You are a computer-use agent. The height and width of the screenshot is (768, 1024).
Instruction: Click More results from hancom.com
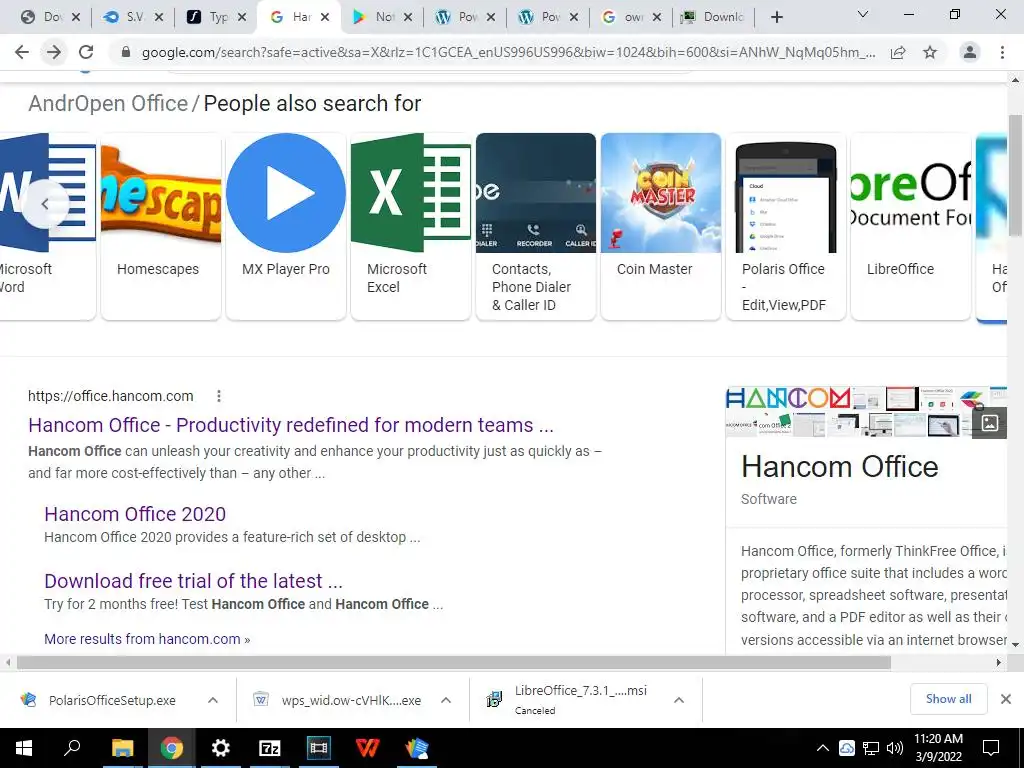pos(147,639)
